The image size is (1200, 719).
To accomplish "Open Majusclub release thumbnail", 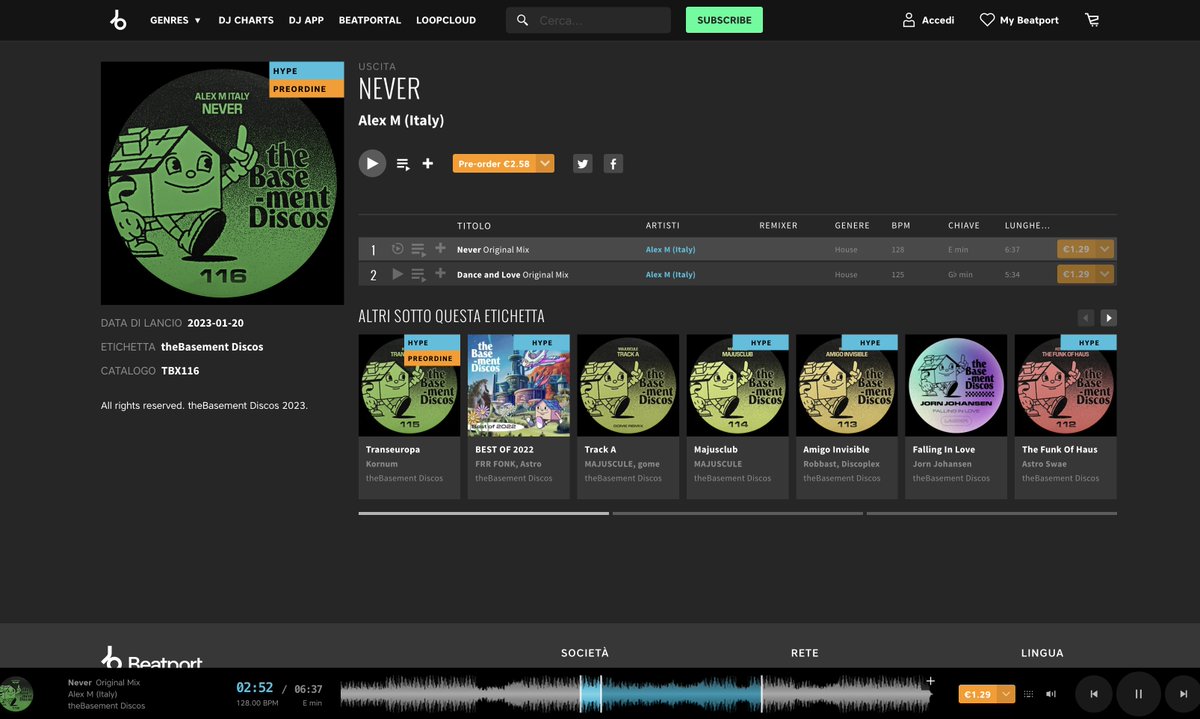I will click(x=738, y=386).
